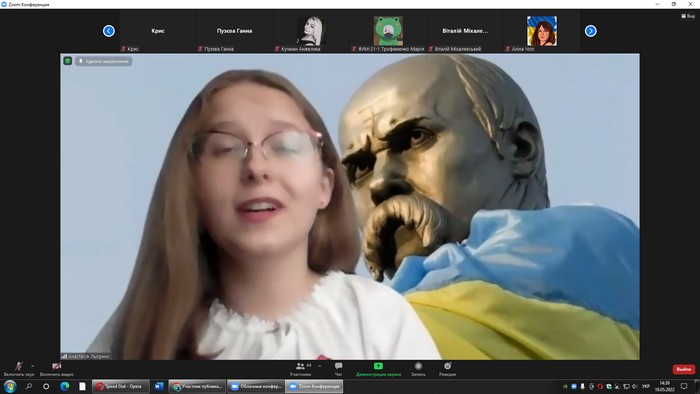This screenshot has height=394, width=700.
Task: Switch to Zoom Конференция taskbar button
Action: pos(314,386)
